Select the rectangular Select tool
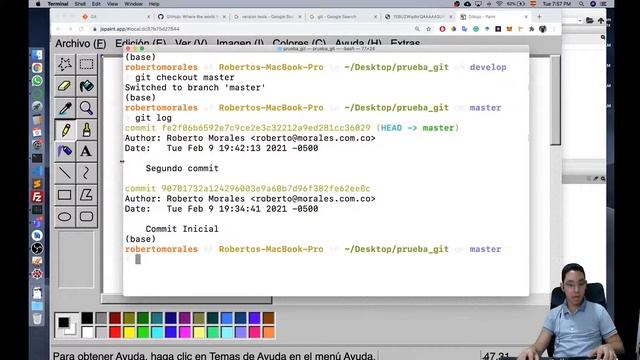This screenshot has height=360, width=640. point(86,64)
